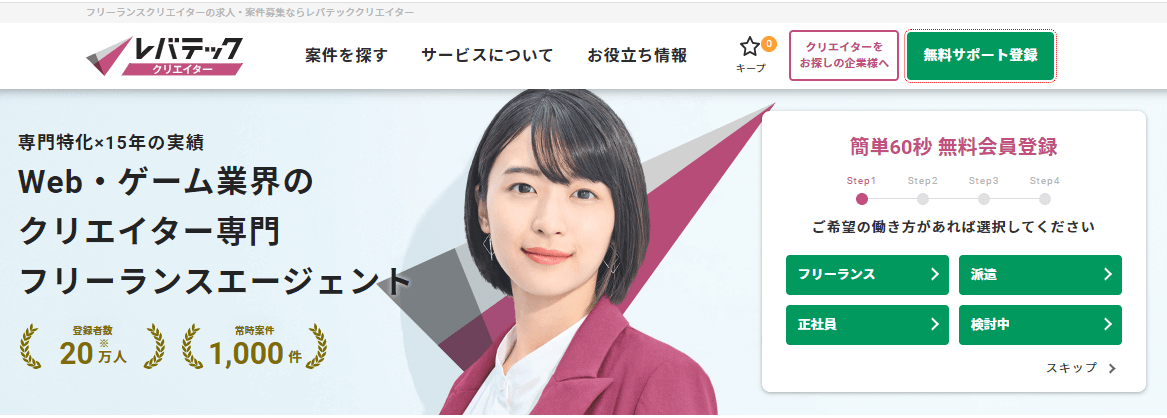Screen dimensions: 1167x418
Task: Choose the 正社員 work style option
Action: [x=867, y=324]
